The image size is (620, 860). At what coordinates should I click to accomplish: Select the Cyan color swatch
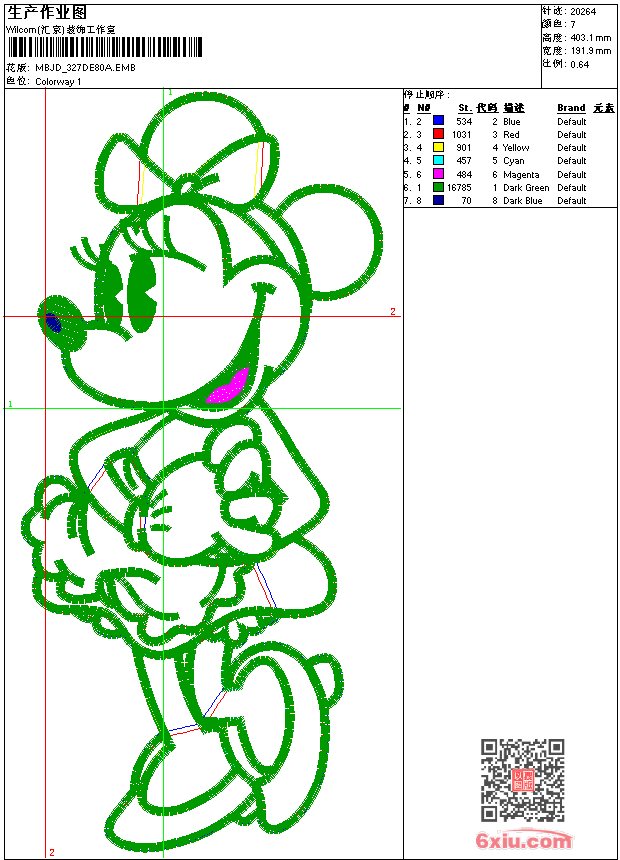point(438,160)
